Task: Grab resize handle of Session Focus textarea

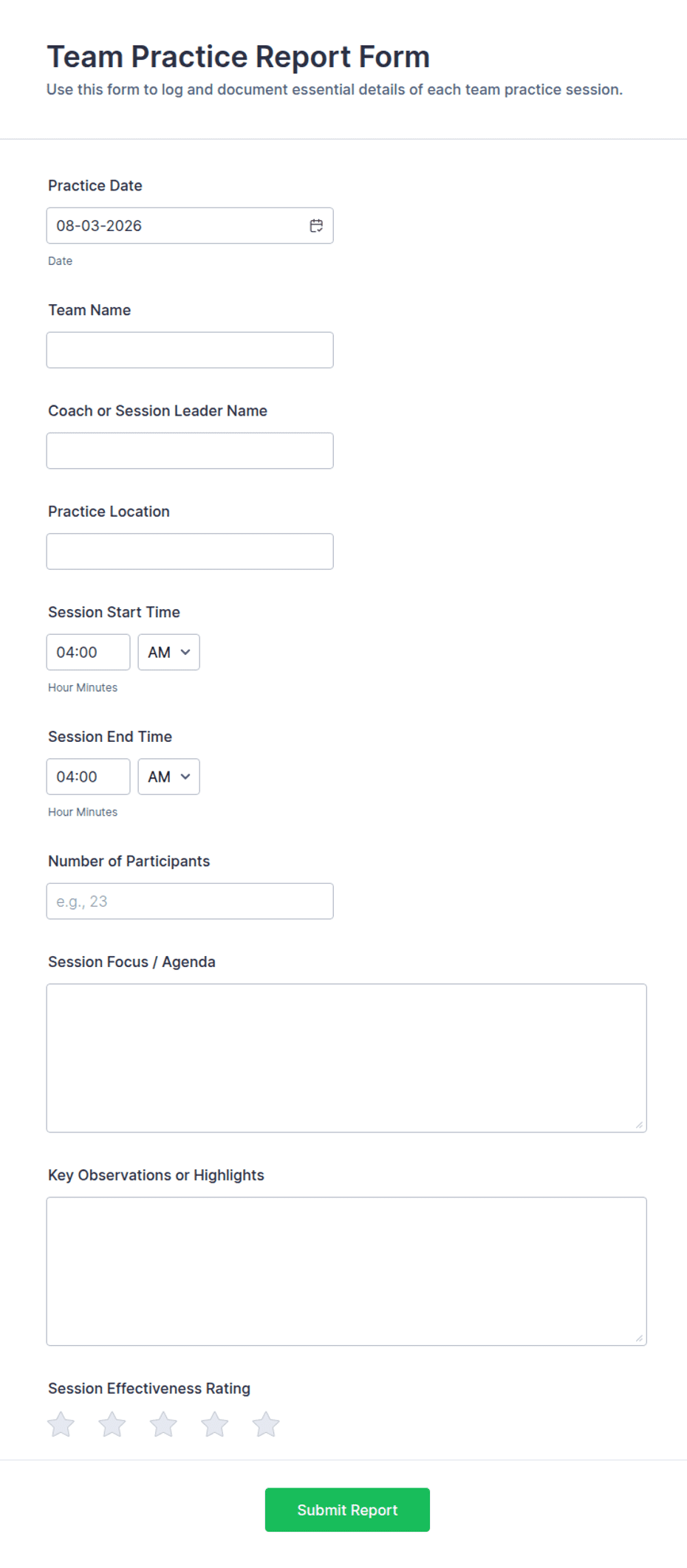Action: pos(639,1125)
